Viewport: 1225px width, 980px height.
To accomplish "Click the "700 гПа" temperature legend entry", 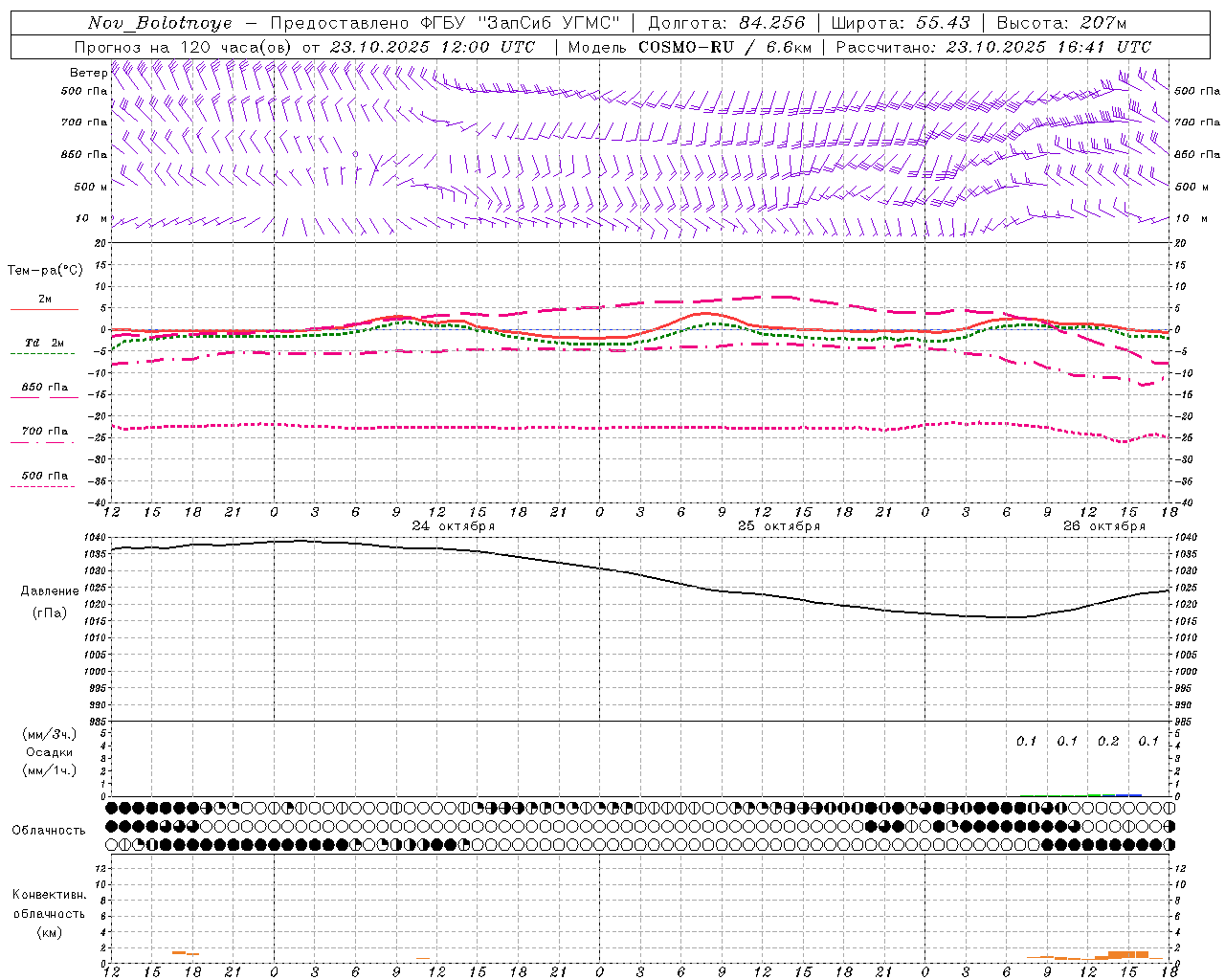I will click(x=44, y=431).
